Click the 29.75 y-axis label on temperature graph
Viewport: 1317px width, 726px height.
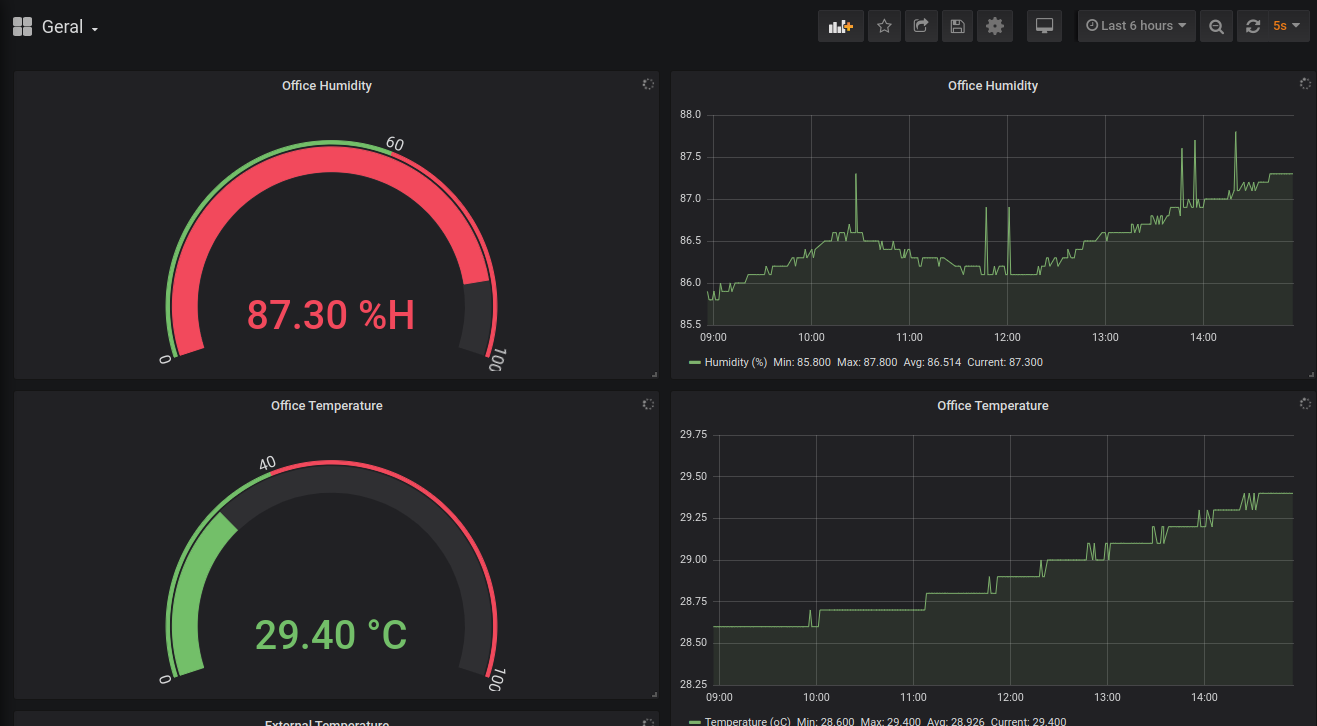pyautogui.click(x=693, y=435)
